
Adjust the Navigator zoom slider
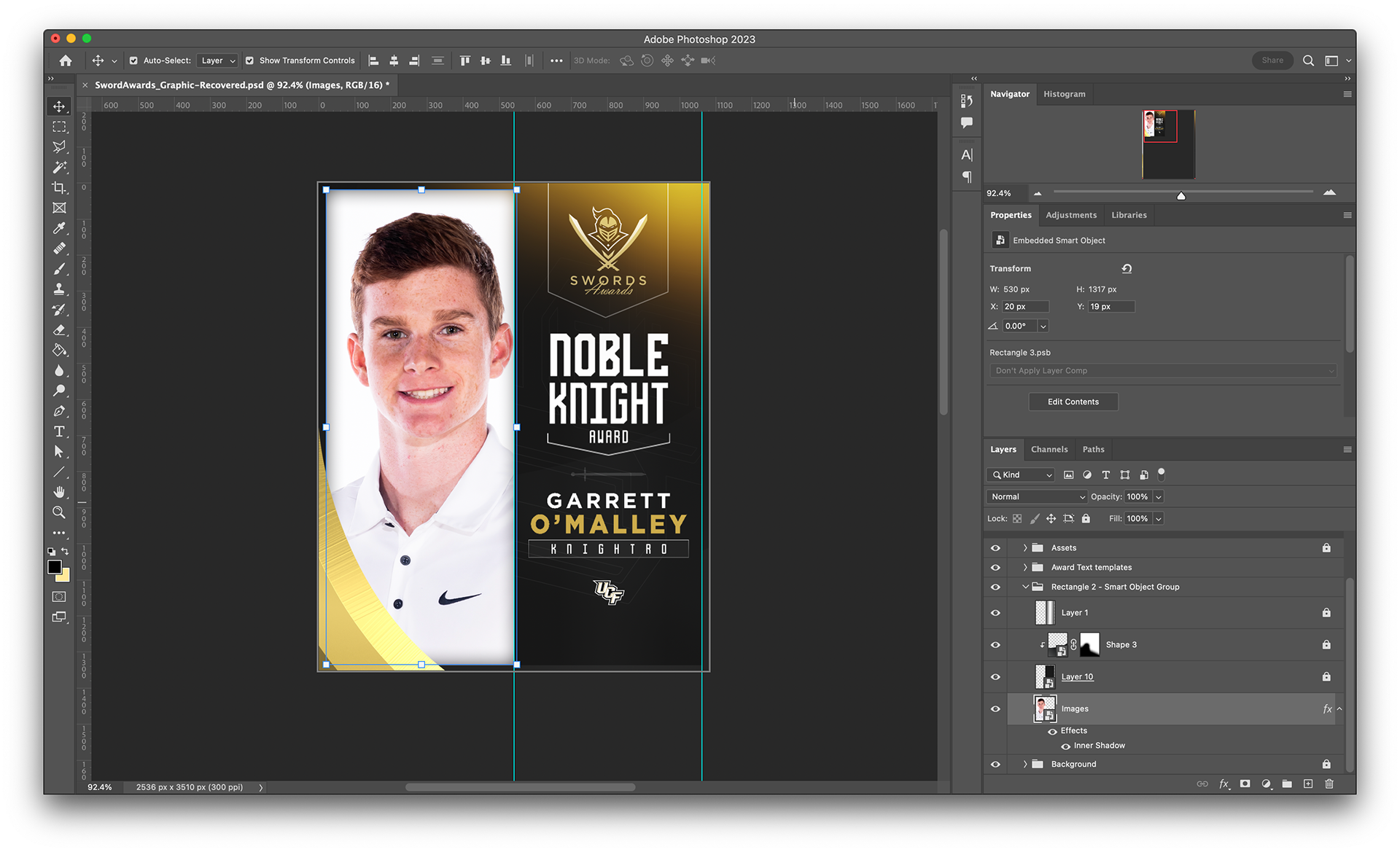click(1181, 195)
